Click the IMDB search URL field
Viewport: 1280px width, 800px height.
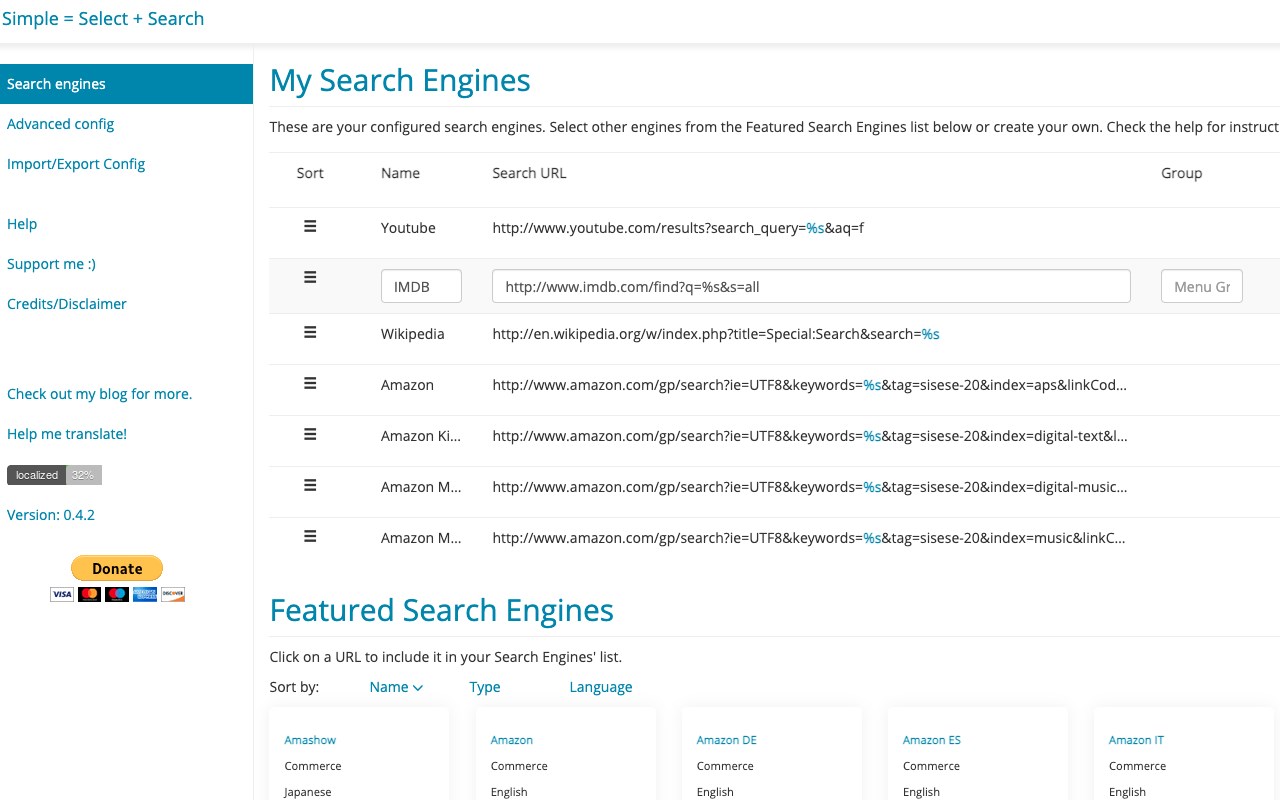point(810,287)
